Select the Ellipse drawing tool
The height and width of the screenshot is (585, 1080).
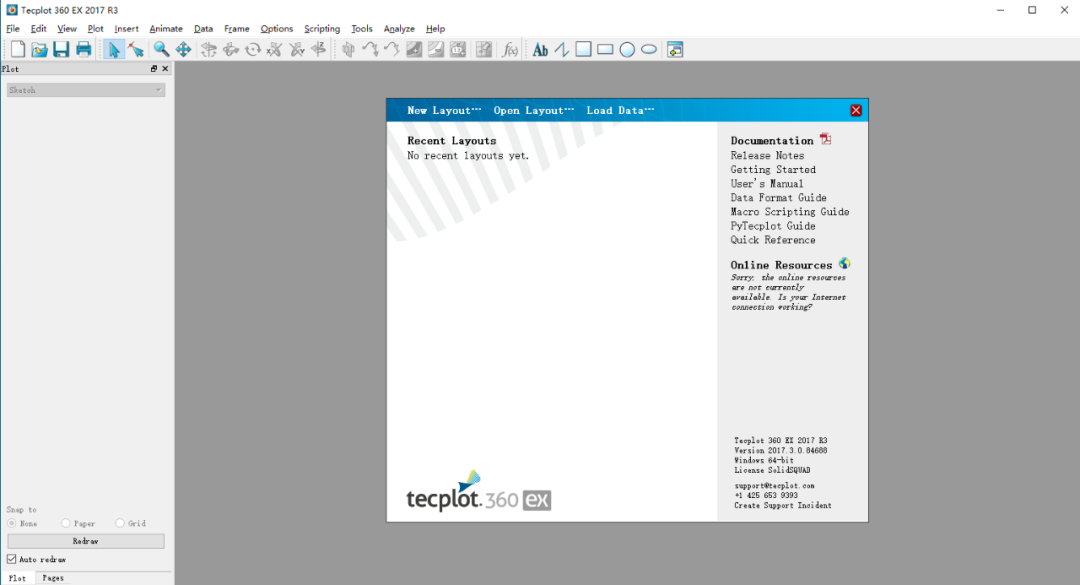(649, 50)
